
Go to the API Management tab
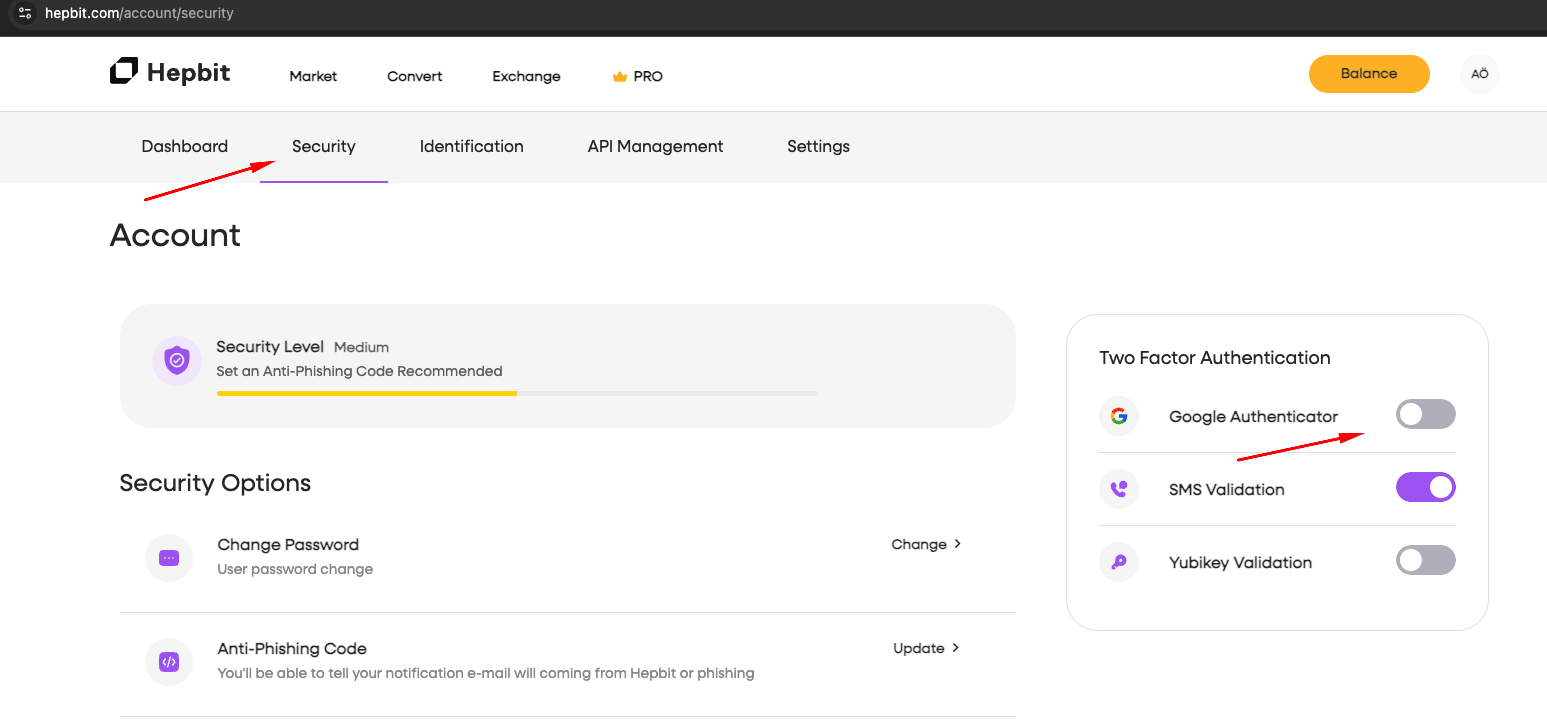coord(655,146)
